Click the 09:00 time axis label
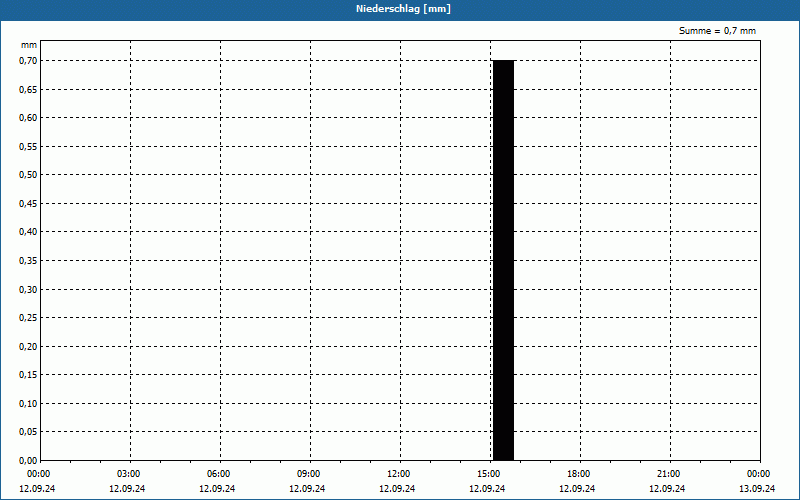This screenshot has height=500, width=800. 309,474
